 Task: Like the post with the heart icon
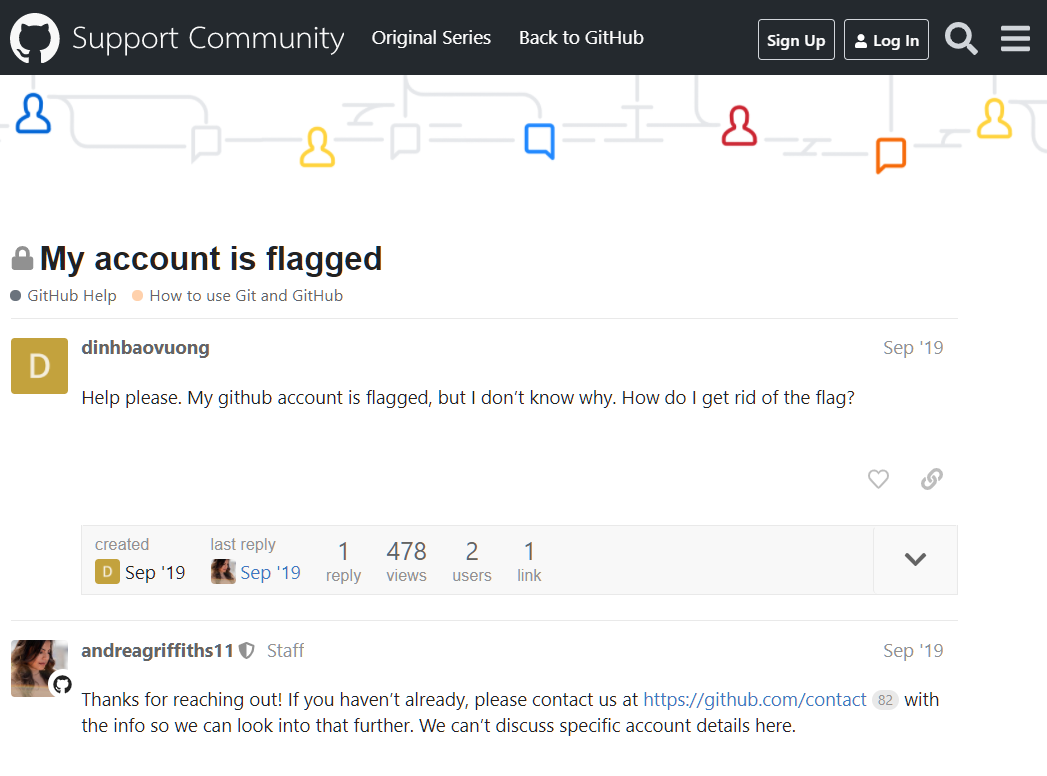[x=878, y=479]
